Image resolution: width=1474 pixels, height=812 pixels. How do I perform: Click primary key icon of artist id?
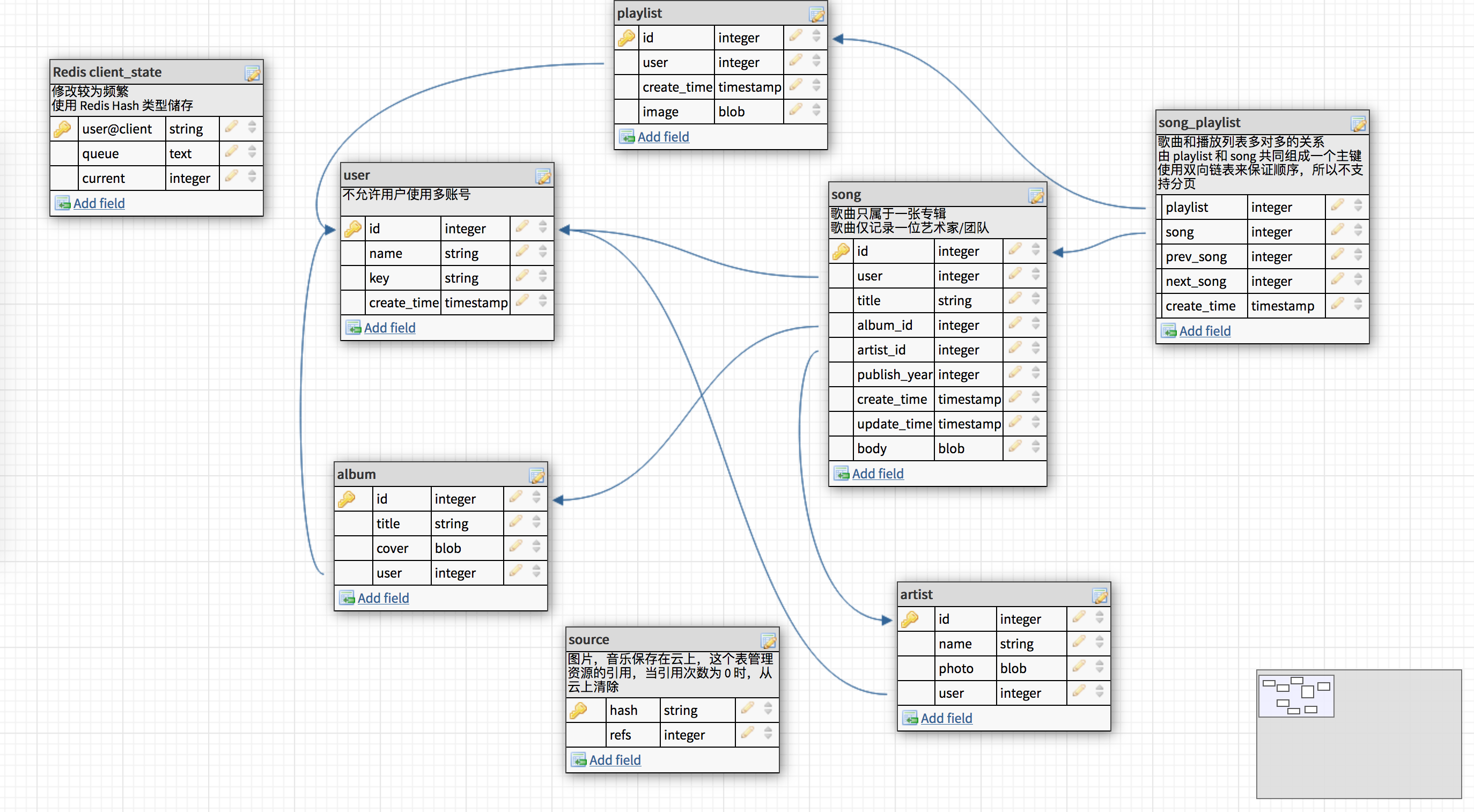point(910,619)
